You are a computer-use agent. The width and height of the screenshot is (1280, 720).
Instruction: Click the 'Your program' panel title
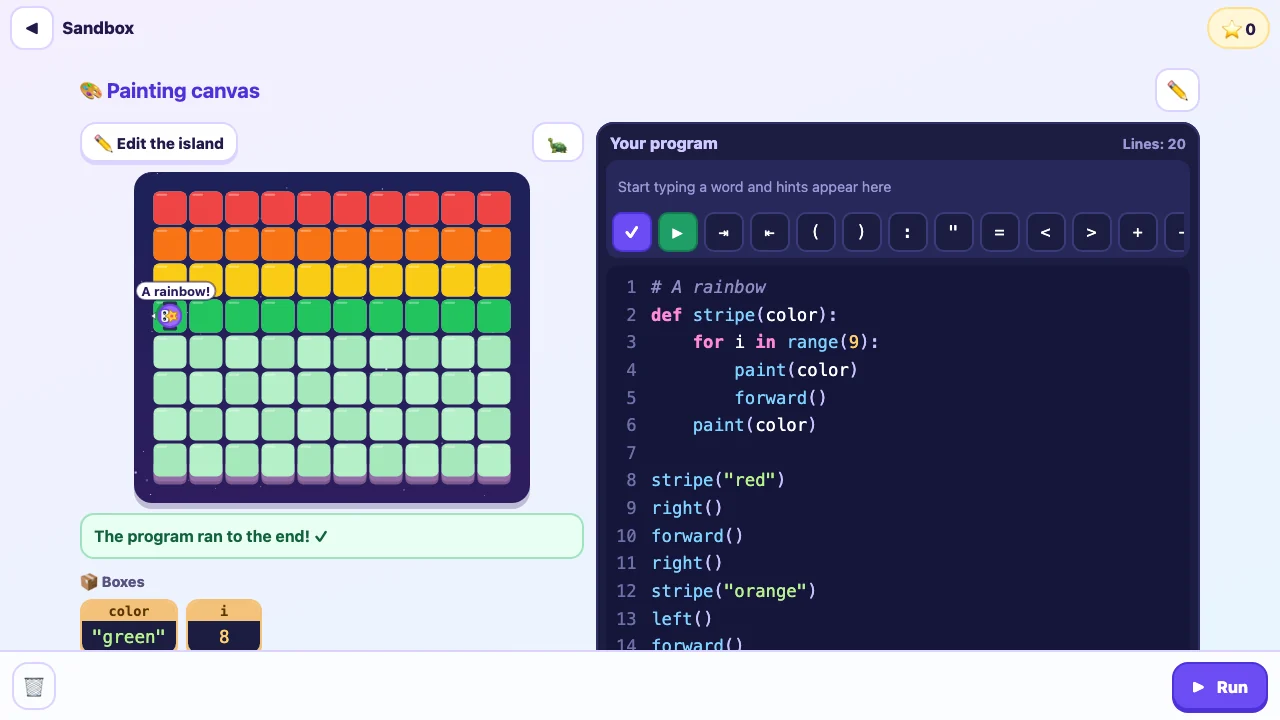664,143
